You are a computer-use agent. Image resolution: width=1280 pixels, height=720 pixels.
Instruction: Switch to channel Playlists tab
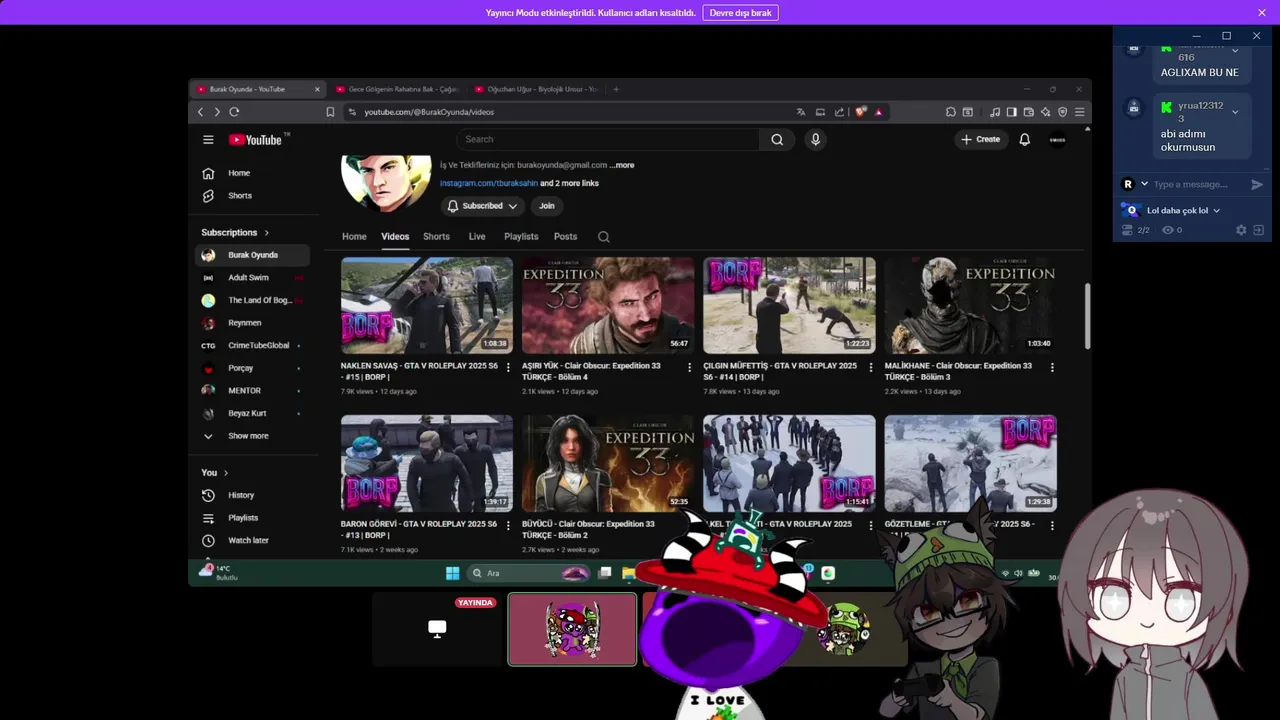pyautogui.click(x=521, y=237)
